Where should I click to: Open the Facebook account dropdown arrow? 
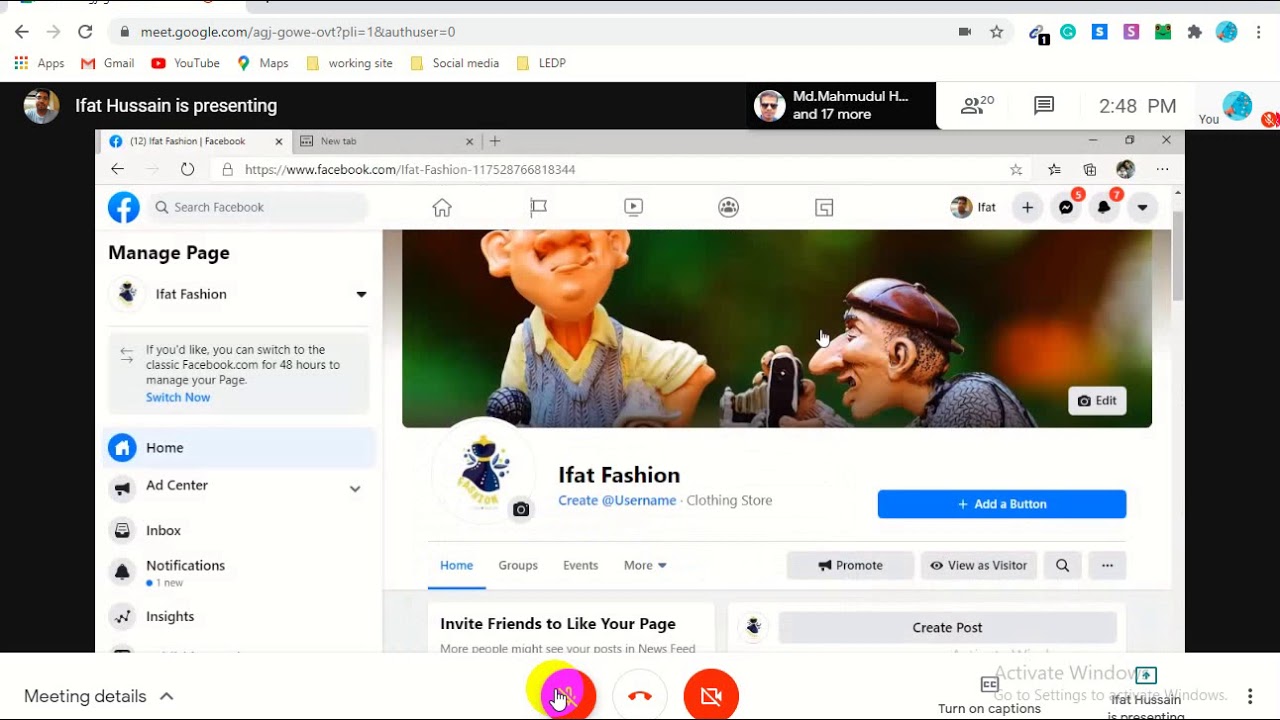[x=1142, y=207]
